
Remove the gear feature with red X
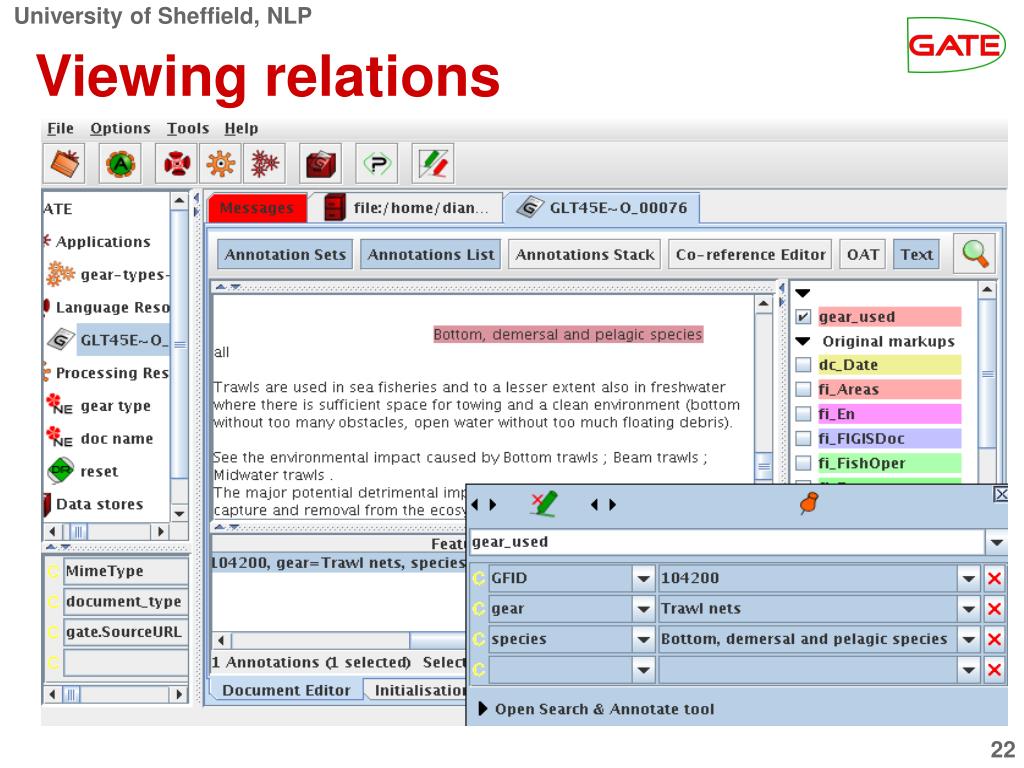point(994,609)
